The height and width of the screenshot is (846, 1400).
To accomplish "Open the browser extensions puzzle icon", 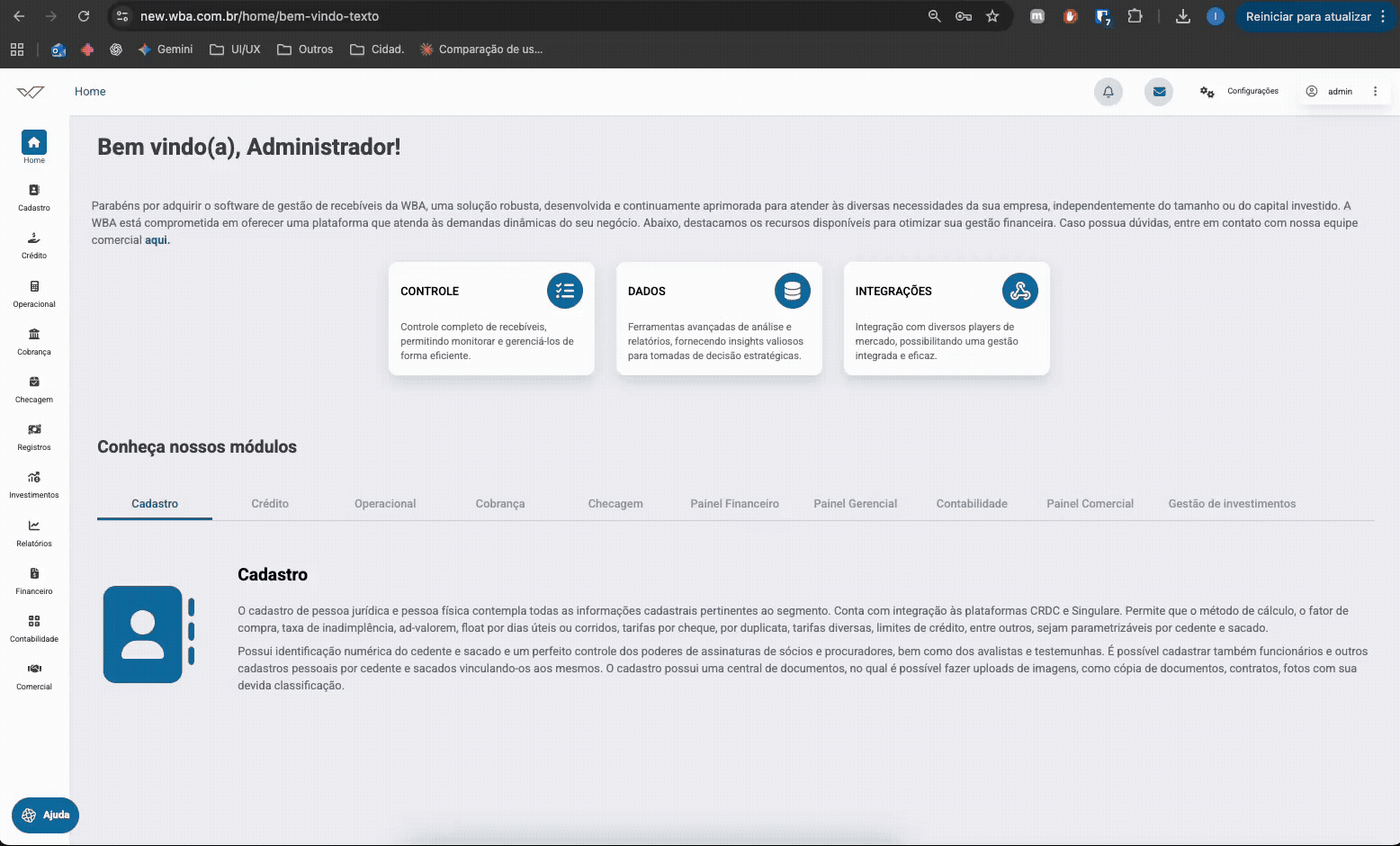I will (1135, 16).
